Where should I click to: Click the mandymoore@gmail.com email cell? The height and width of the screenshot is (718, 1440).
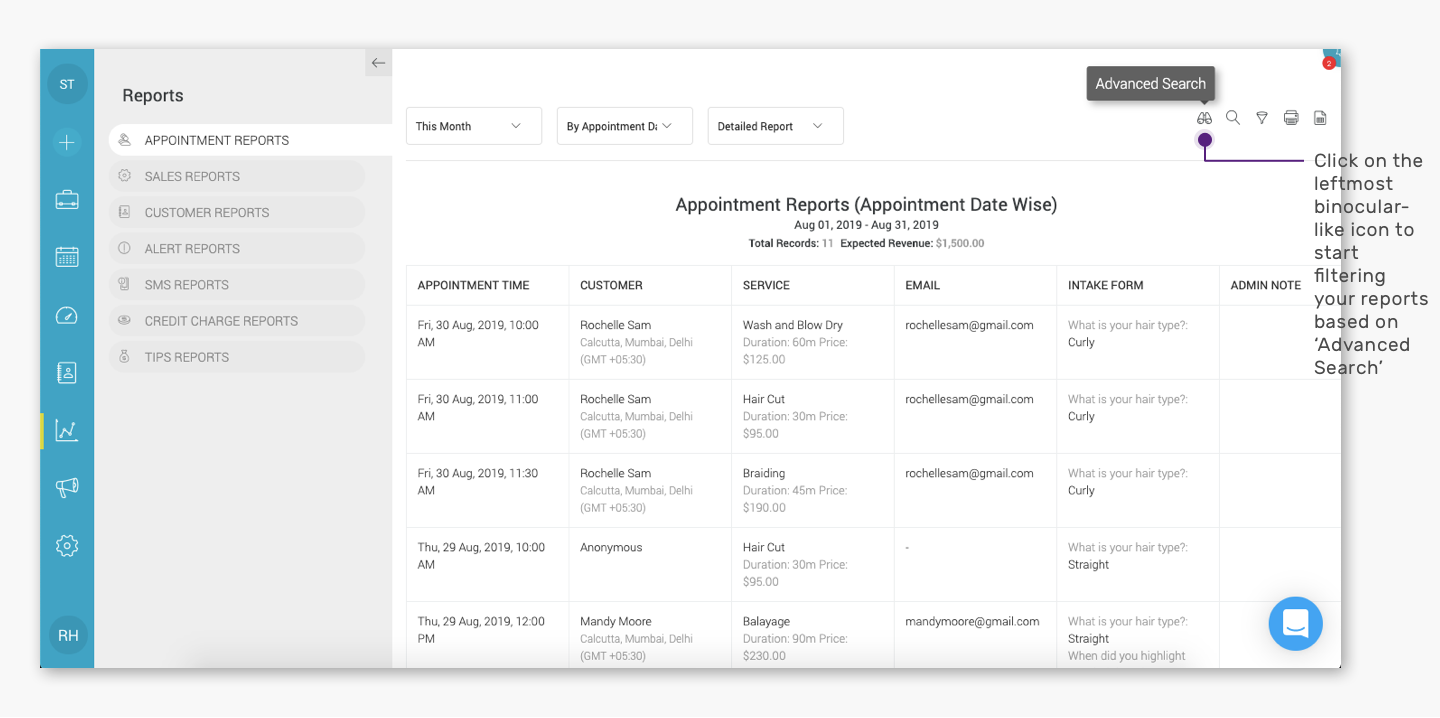coord(972,621)
